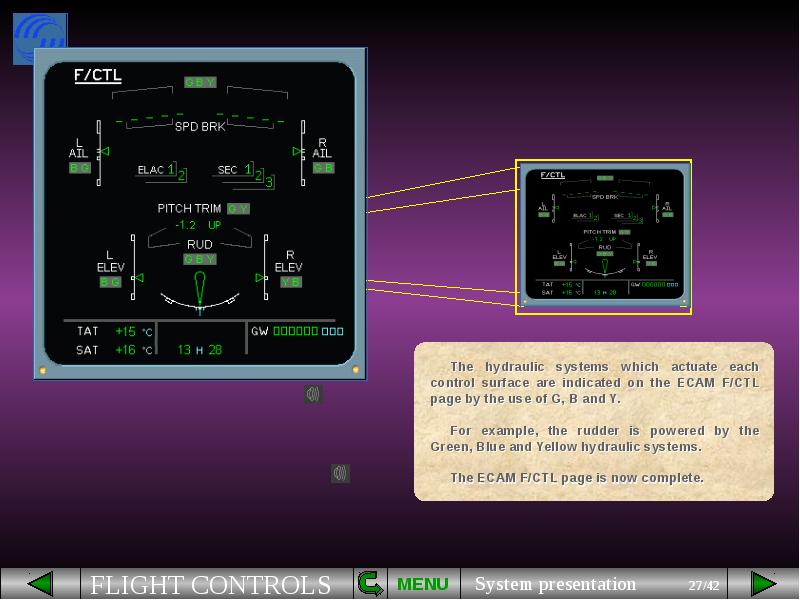Click the blue logo in top-left corner
Screen dimensions: 800x600
40,38
